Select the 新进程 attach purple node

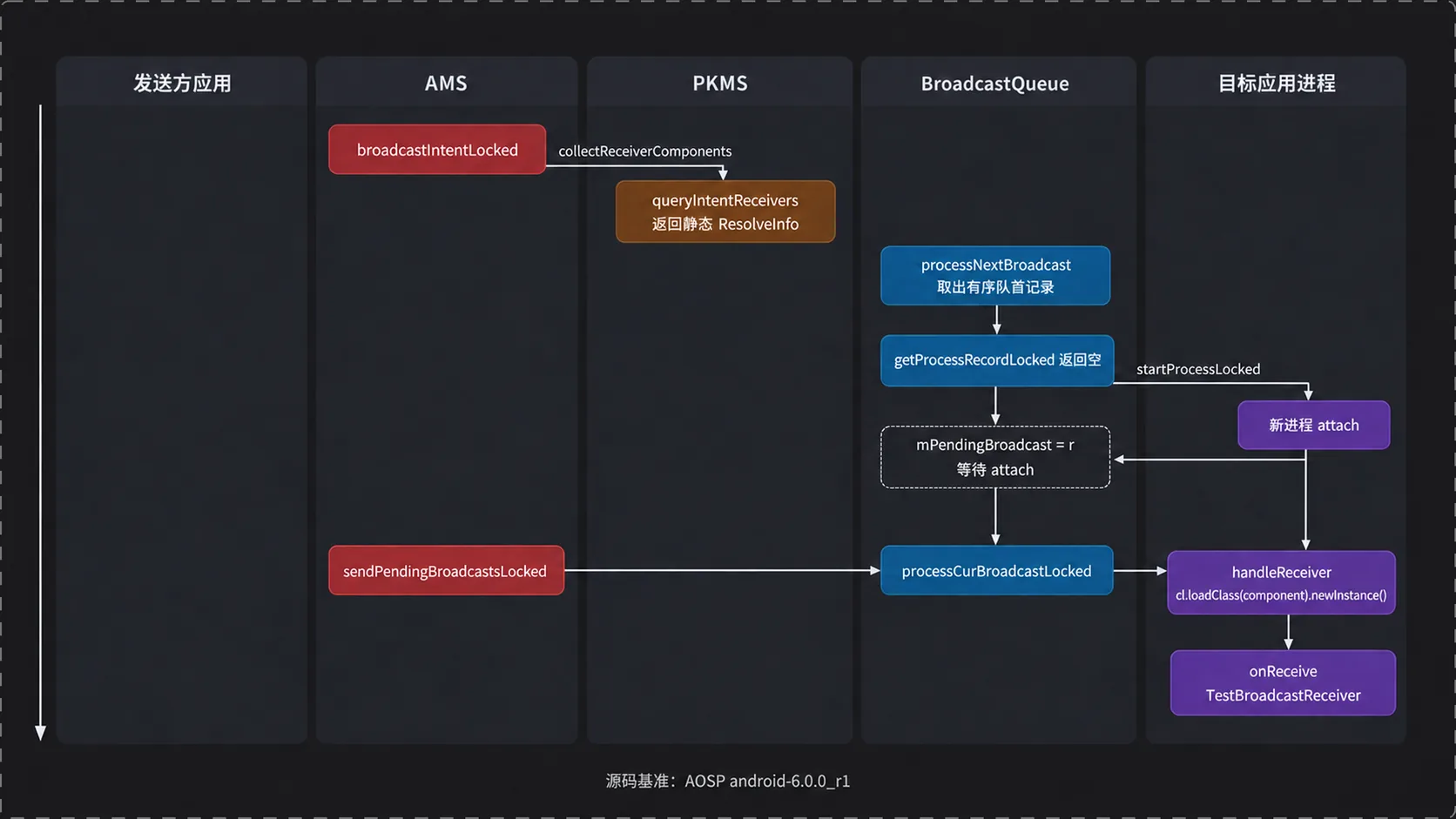pyautogui.click(x=1314, y=425)
